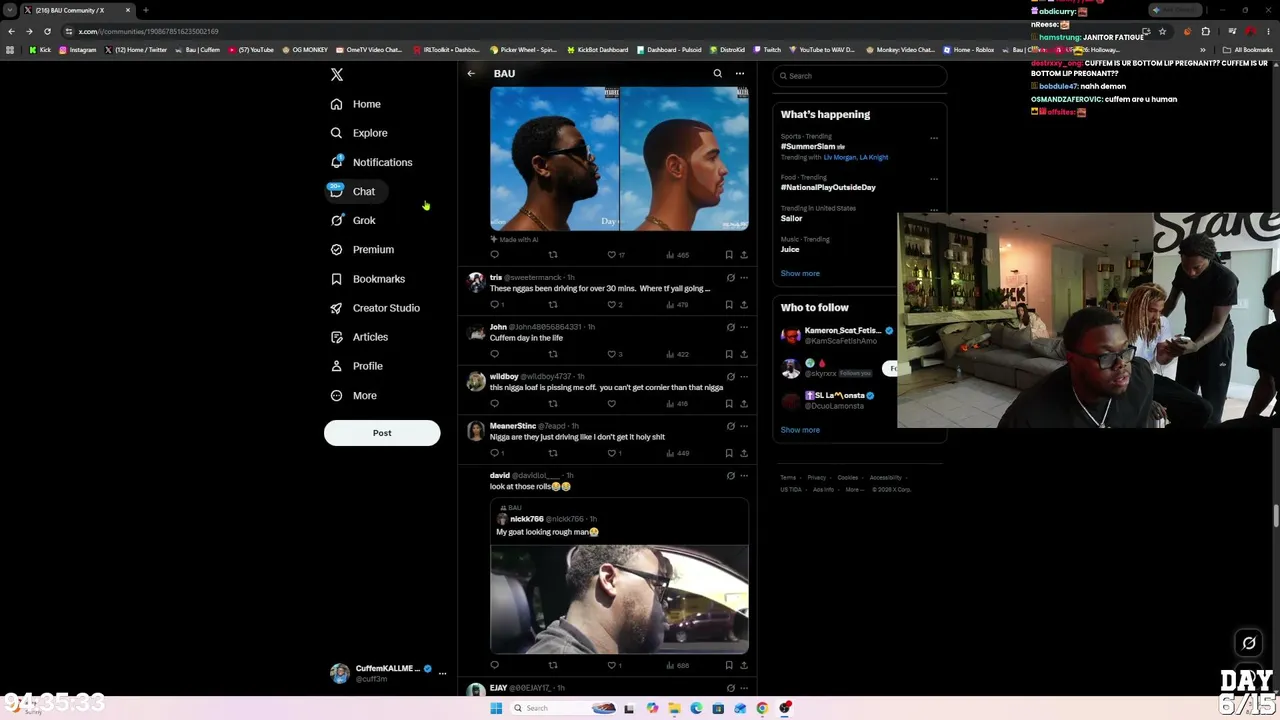Open Notifications in the sidebar
Viewport: 1280px width, 720px height.
[370, 162]
